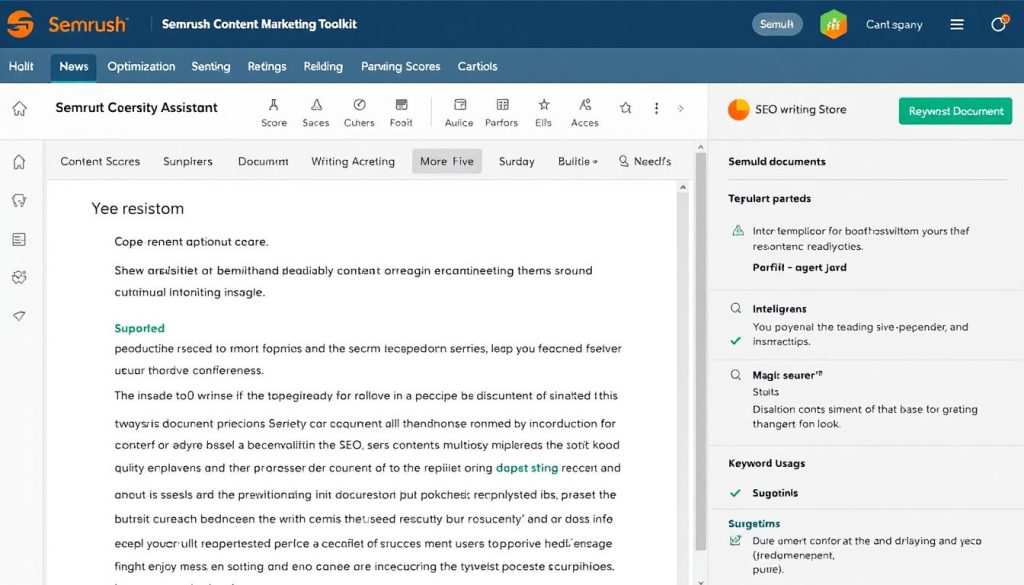Open the notifications bell icon
The width and height of the screenshot is (1024, 585).
point(999,23)
